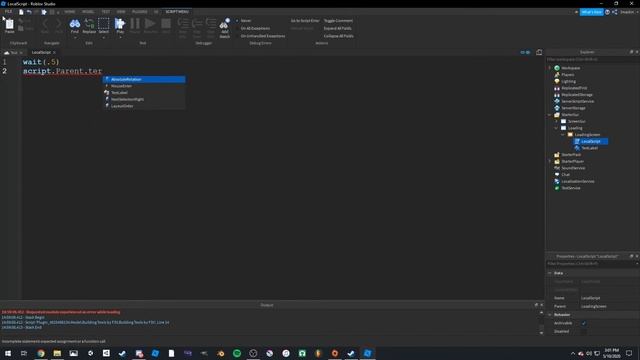Select the LocalScript item in the Explorer

[x=591, y=141]
